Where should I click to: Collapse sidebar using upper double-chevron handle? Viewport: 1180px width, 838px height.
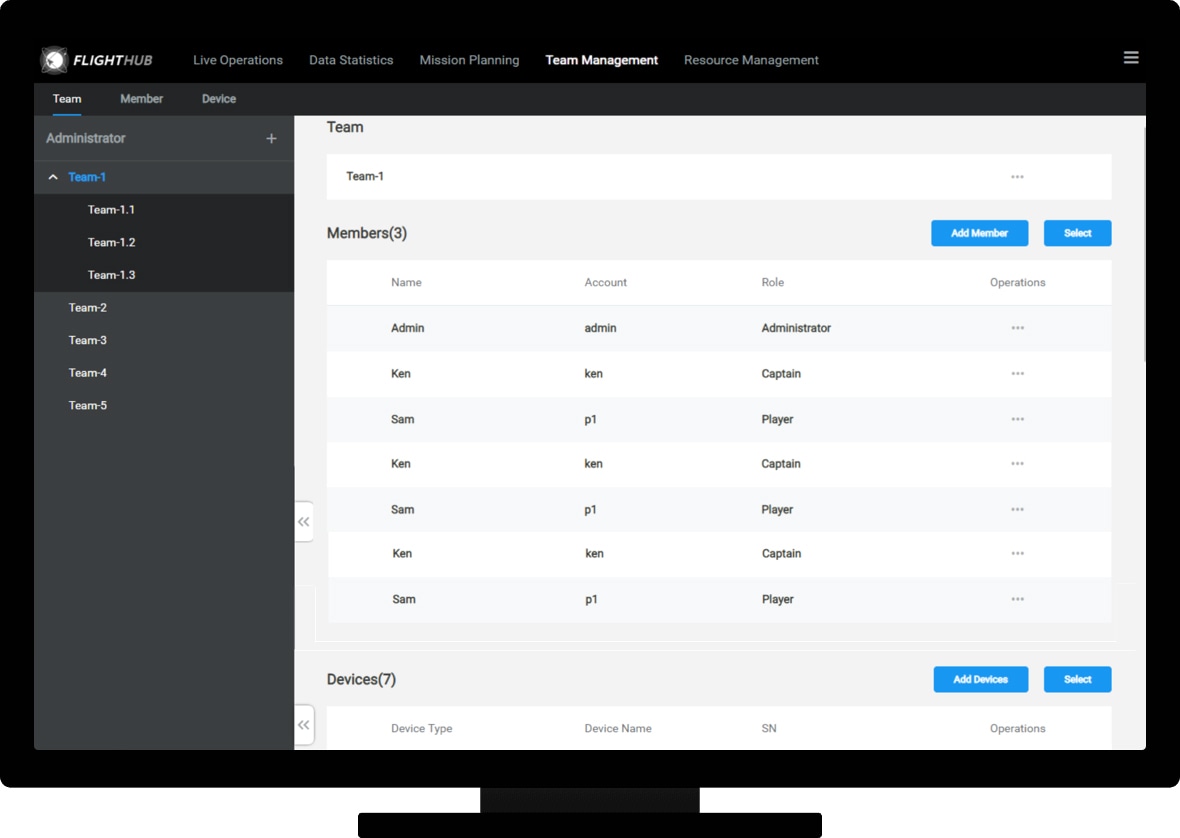(304, 522)
